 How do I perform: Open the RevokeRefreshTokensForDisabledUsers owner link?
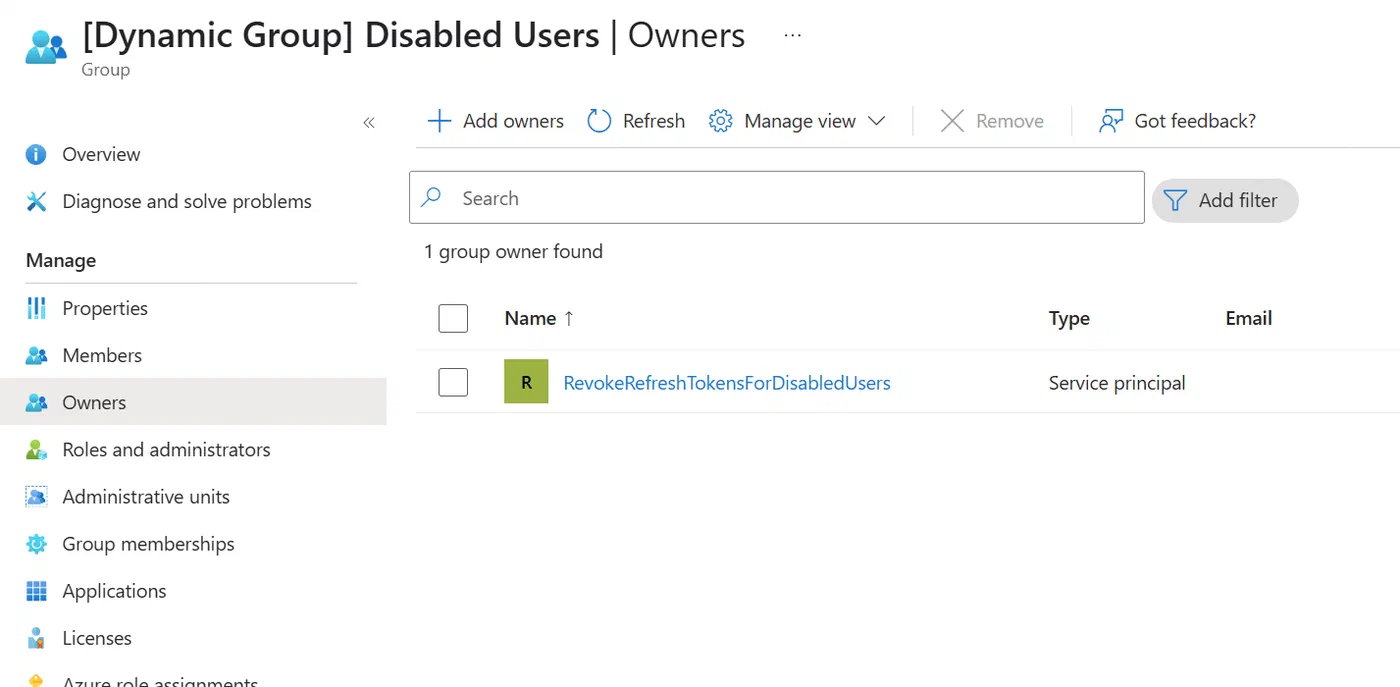point(727,383)
